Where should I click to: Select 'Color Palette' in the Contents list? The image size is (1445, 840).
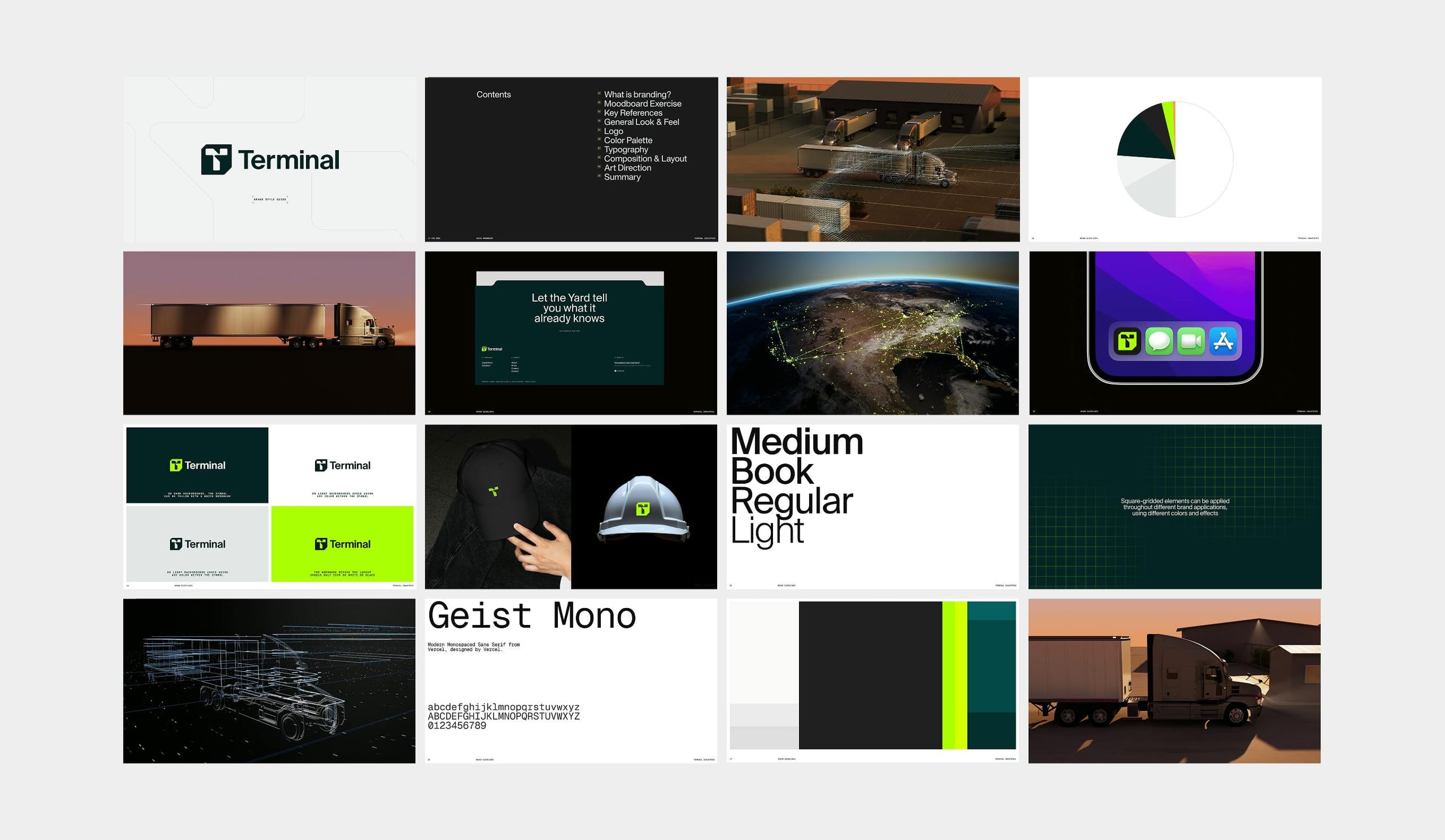pyautogui.click(x=628, y=141)
